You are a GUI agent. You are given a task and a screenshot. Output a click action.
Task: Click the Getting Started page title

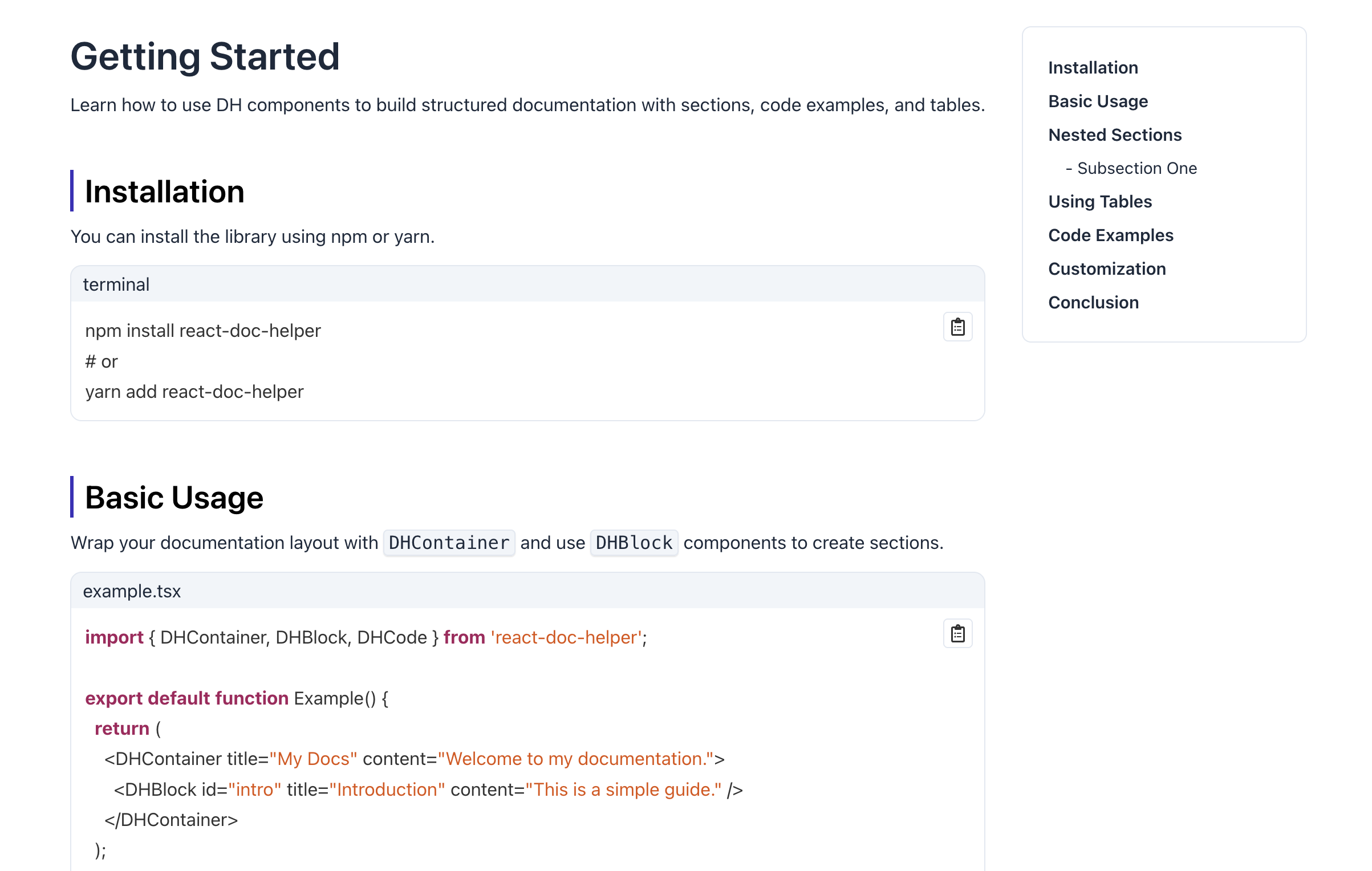pos(205,57)
